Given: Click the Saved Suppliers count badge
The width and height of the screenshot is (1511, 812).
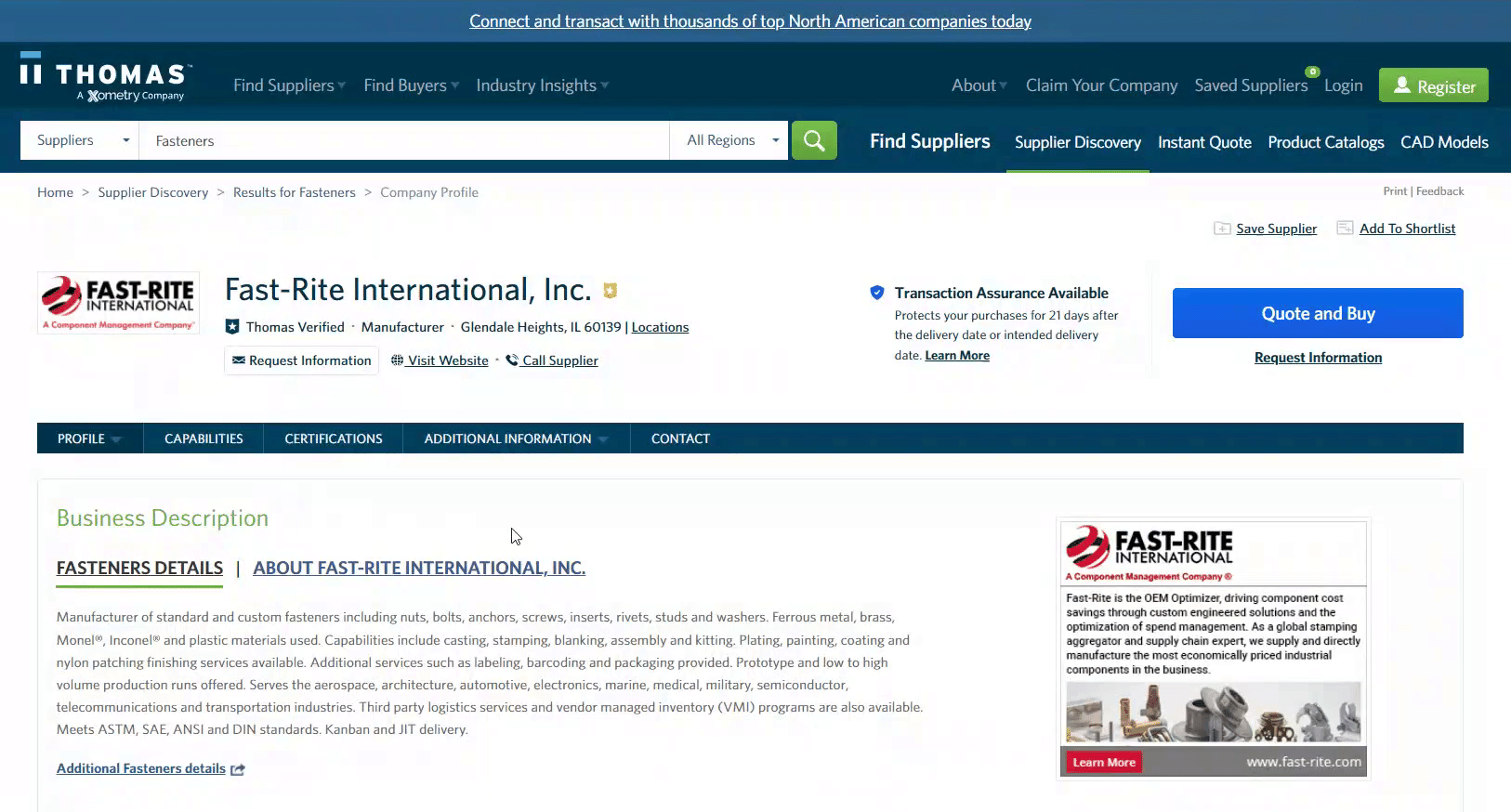Looking at the screenshot, I should [x=1312, y=72].
